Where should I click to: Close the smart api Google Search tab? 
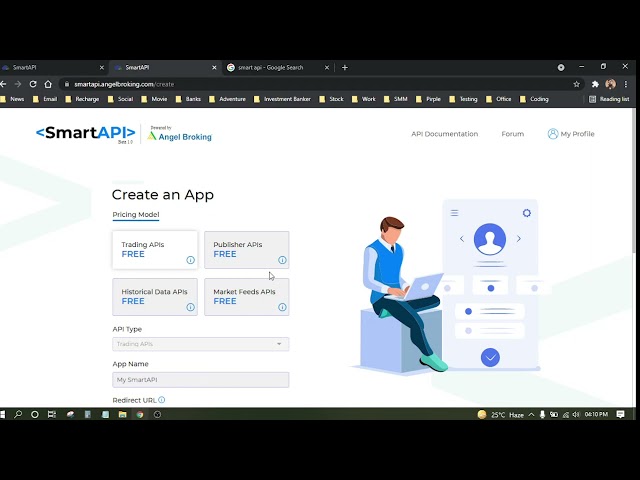(327, 67)
